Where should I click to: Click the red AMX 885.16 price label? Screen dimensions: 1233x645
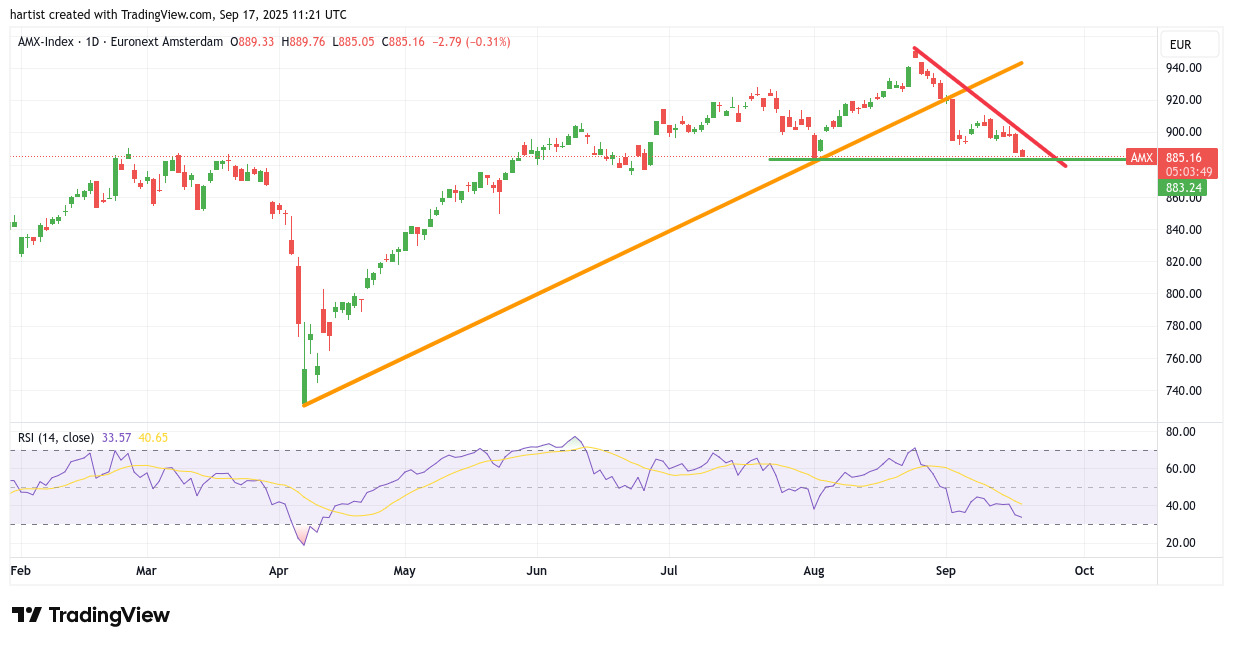click(1172, 157)
